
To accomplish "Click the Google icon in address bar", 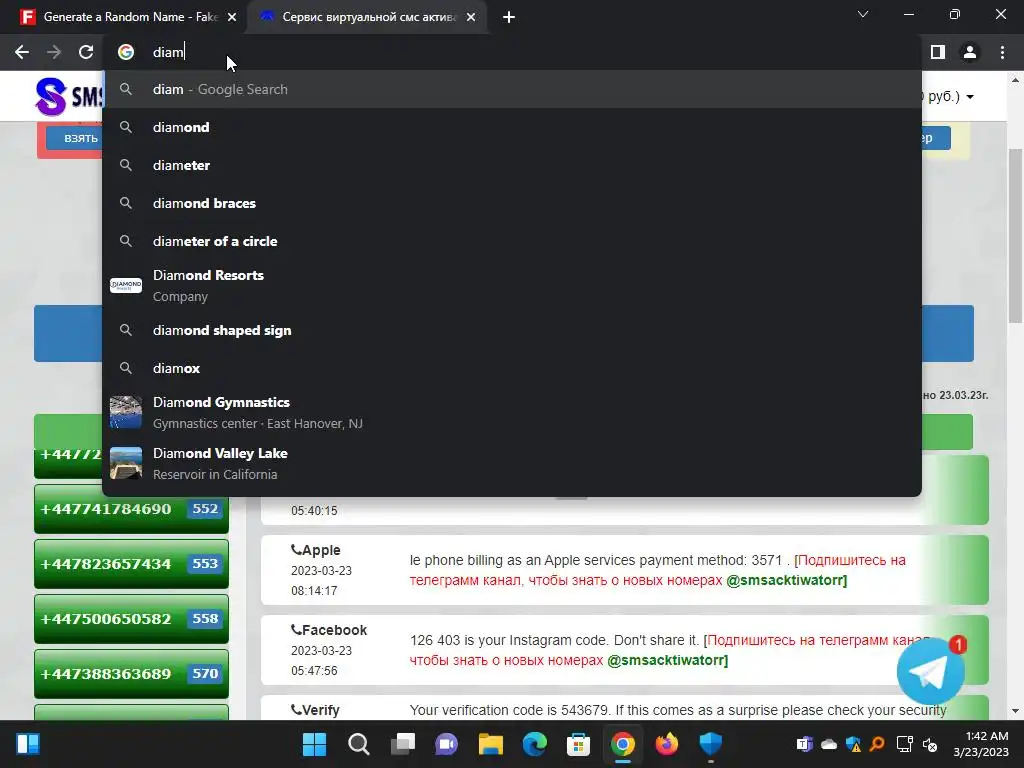I will [x=126, y=52].
